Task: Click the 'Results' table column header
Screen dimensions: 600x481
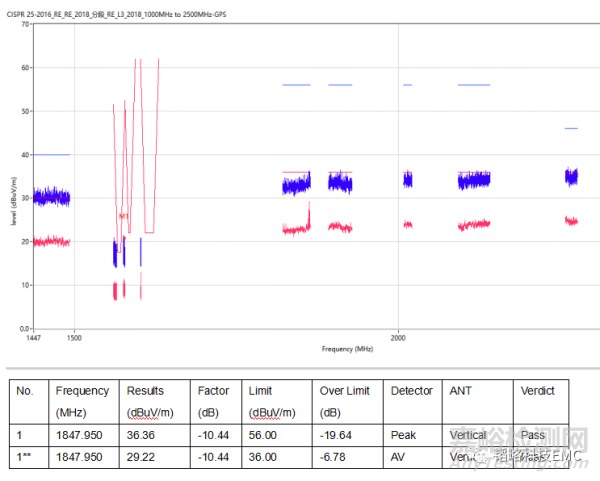Action: click(145, 391)
